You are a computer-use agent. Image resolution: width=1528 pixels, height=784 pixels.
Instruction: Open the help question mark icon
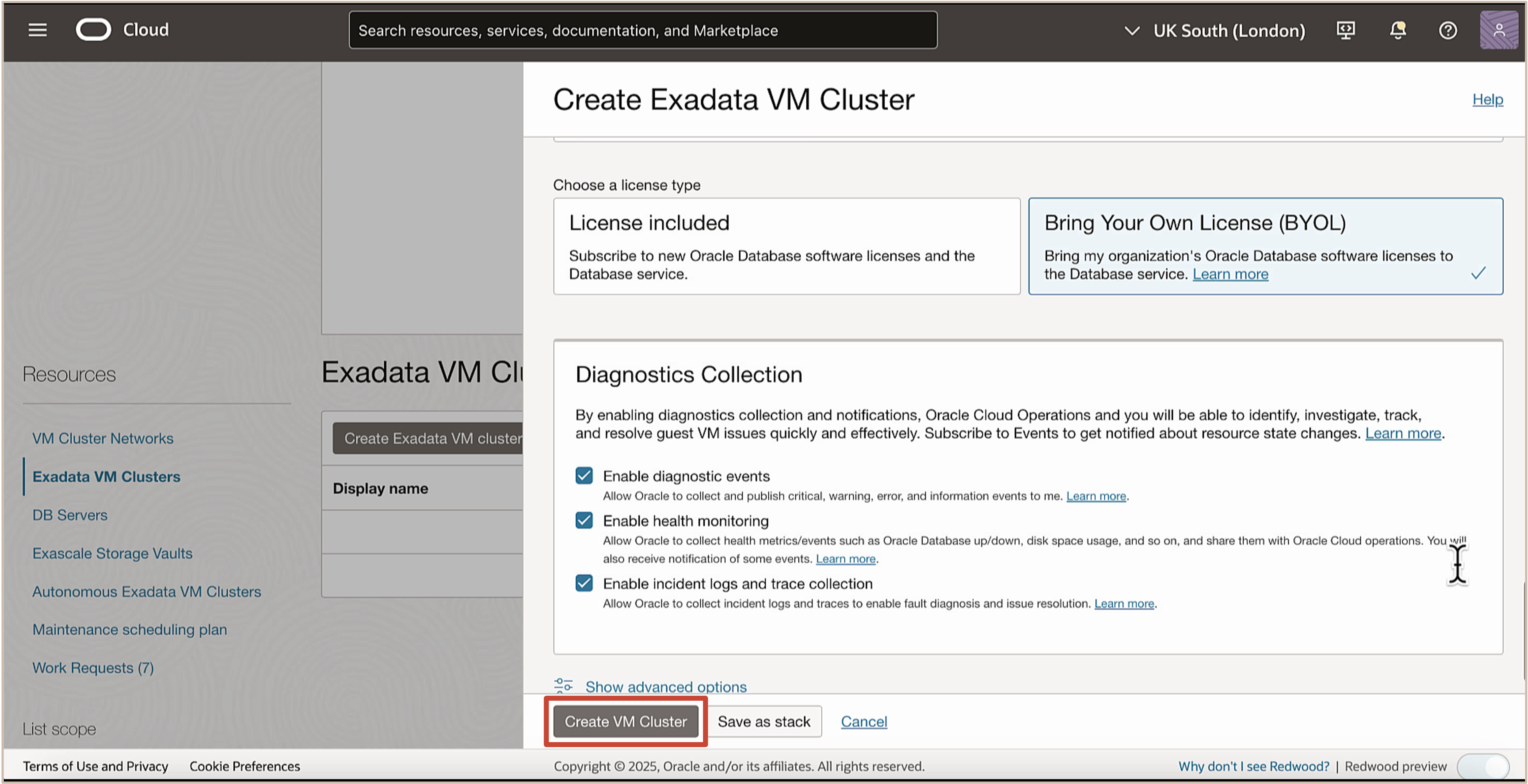coord(1448,30)
